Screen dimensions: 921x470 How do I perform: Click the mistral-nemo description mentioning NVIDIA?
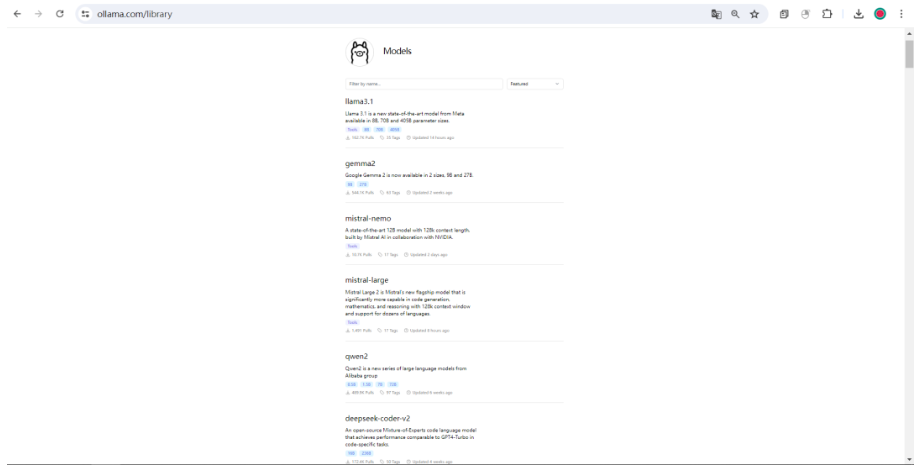point(408,234)
